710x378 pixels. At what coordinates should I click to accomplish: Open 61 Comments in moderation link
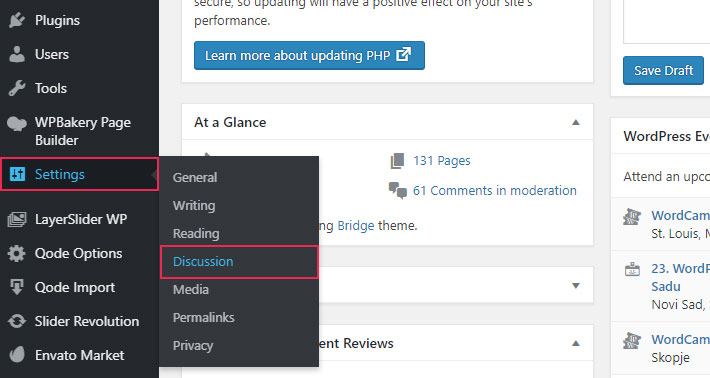click(494, 191)
